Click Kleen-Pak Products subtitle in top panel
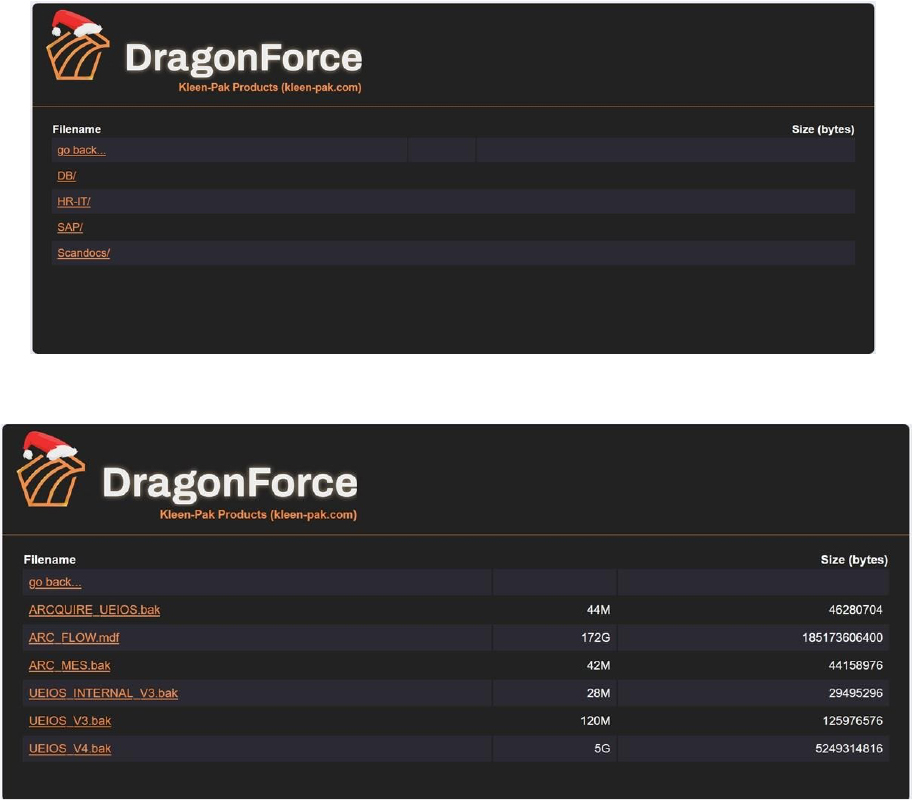This screenshot has height=800, width=913. (270, 87)
